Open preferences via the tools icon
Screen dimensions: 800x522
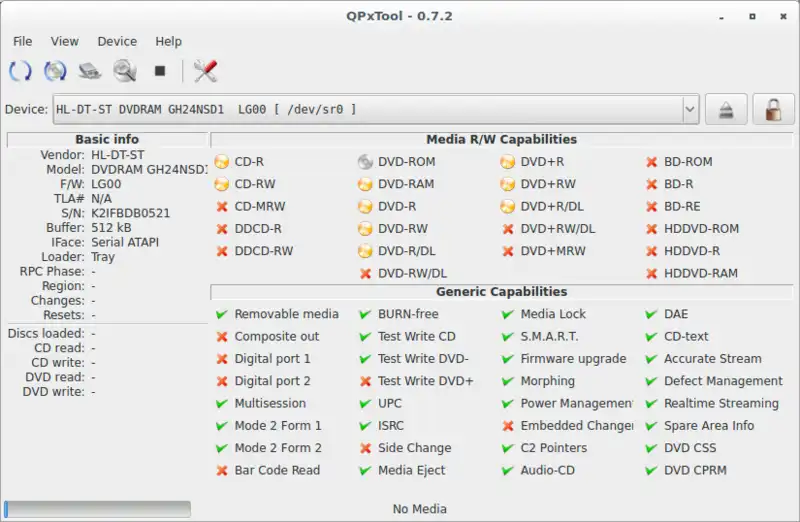point(205,71)
